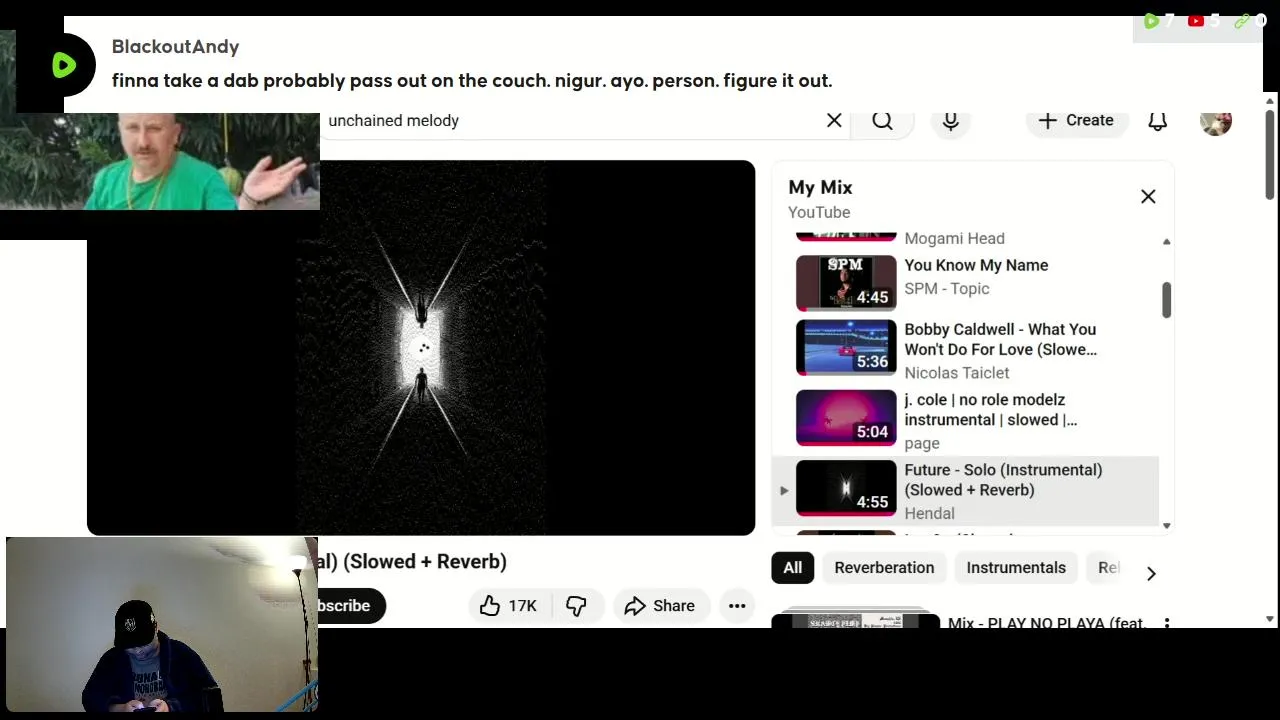Click the YouTube viewer count icon

click(x=1195, y=21)
